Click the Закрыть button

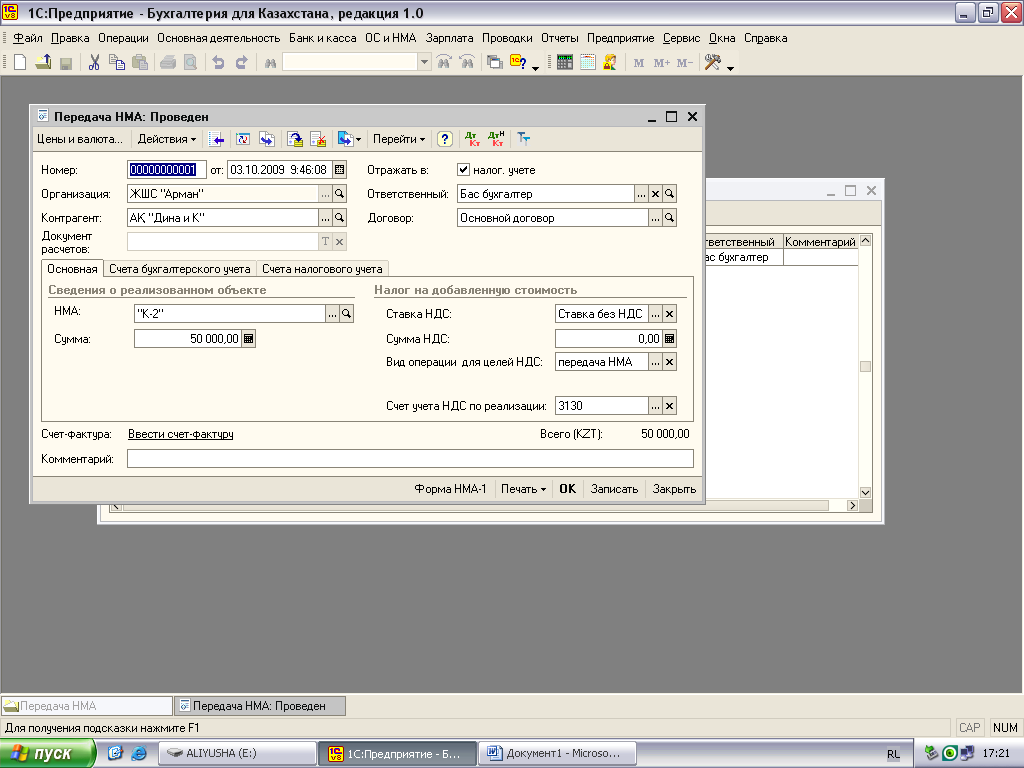(674, 489)
